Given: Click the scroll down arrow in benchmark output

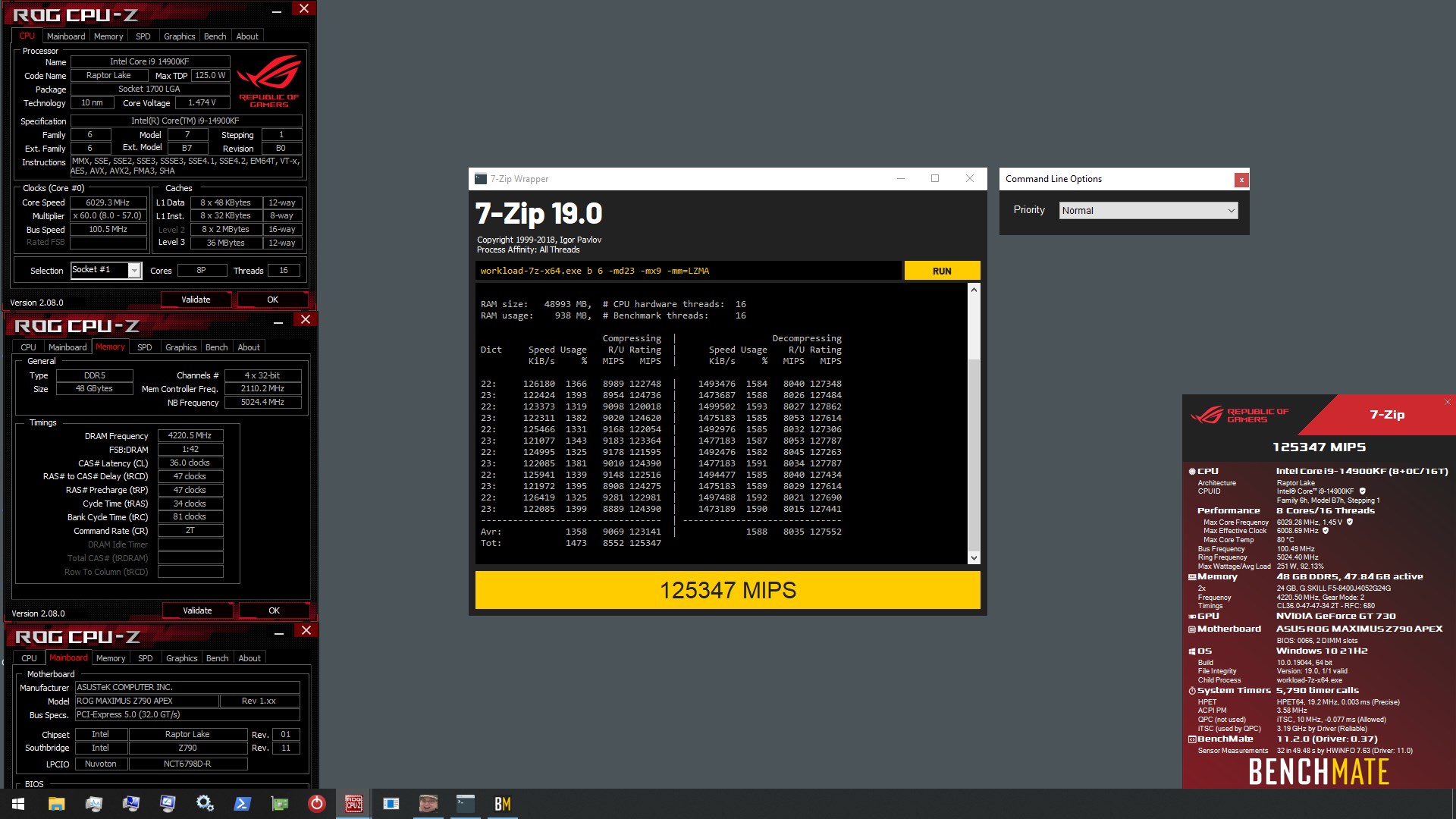Looking at the screenshot, I should tap(974, 558).
